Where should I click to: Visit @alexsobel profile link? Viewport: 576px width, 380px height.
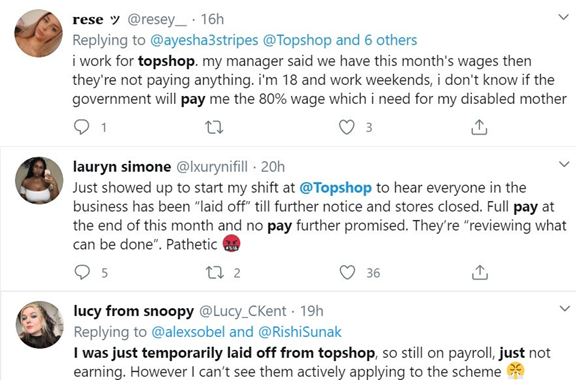[188, 332]
